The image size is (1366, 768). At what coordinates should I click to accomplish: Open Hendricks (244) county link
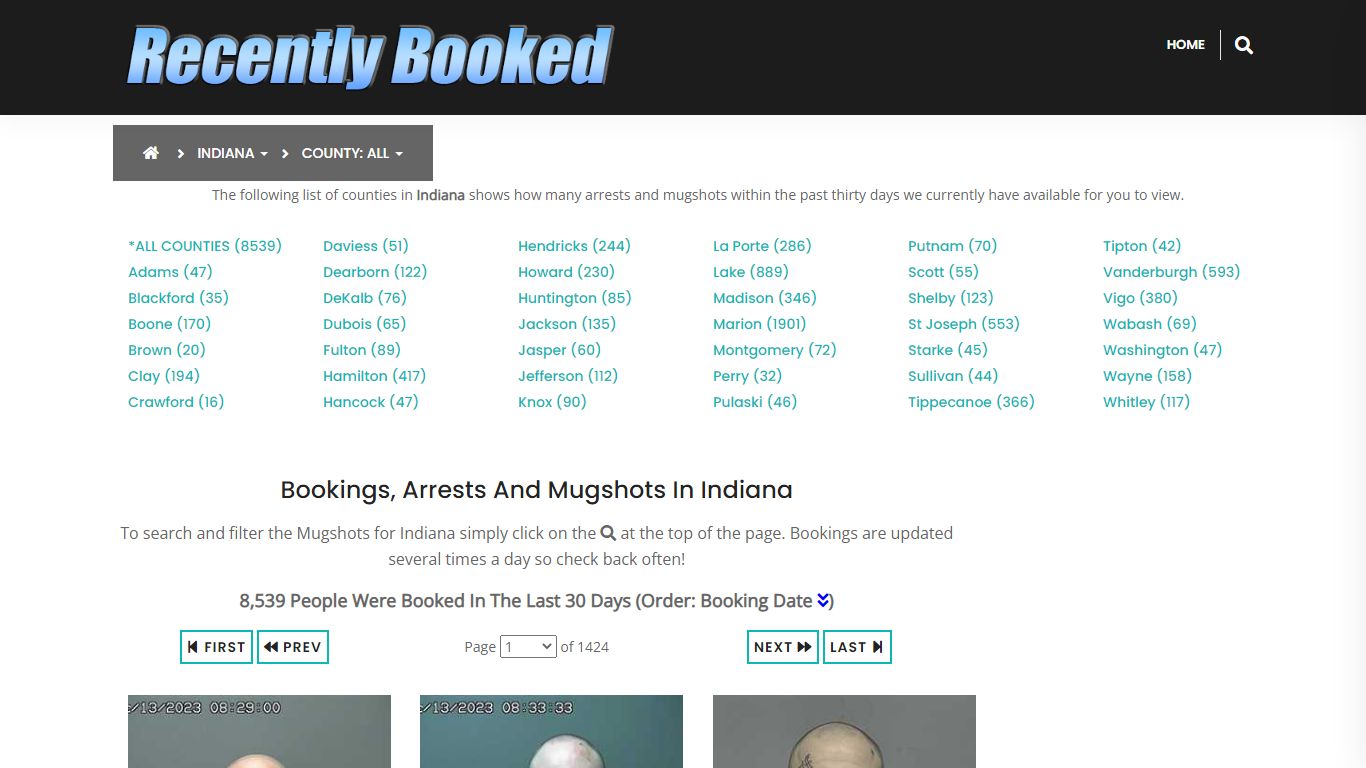[x=574, y=246]
